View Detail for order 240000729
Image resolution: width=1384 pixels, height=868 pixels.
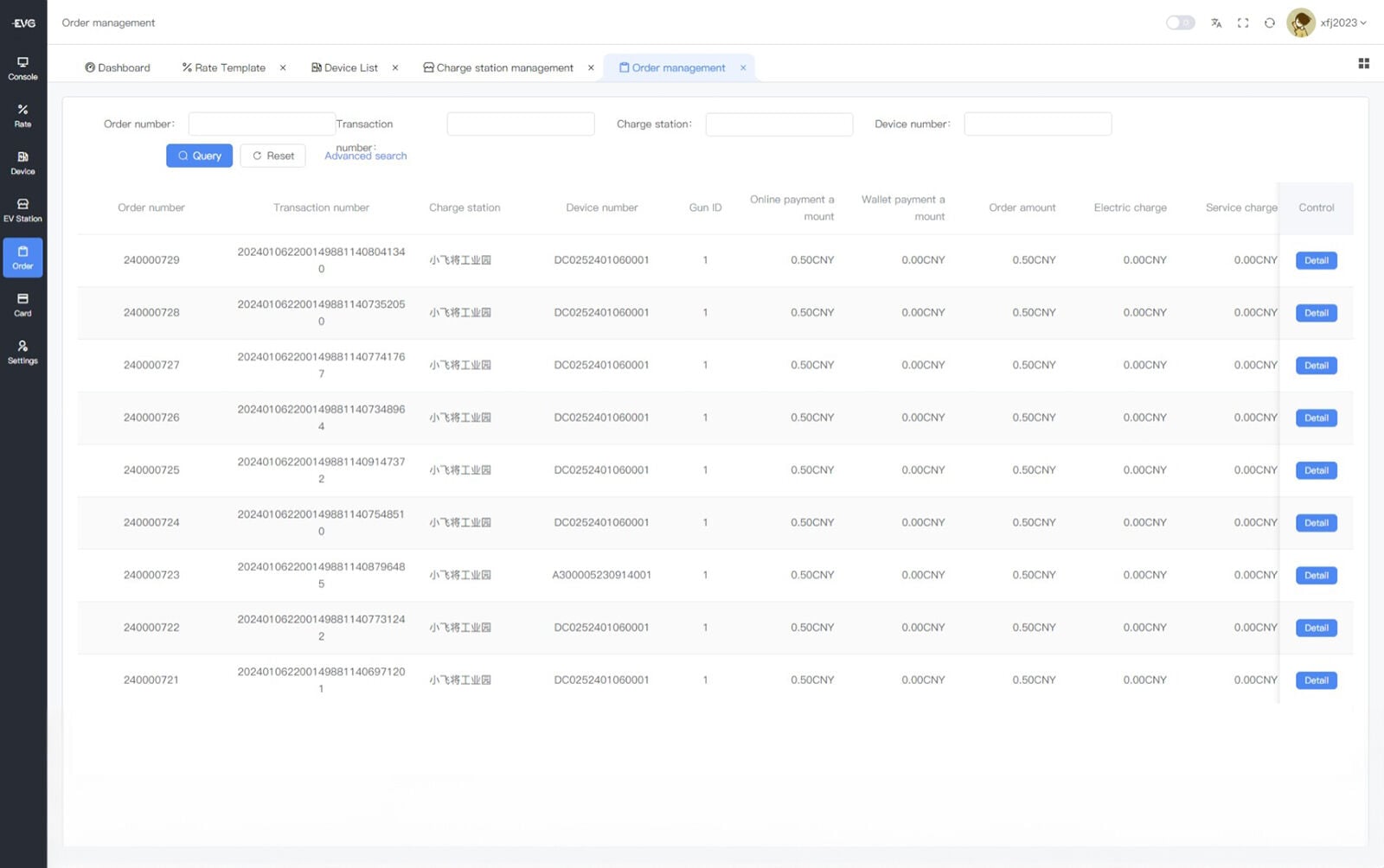(x=1316, y=260)
